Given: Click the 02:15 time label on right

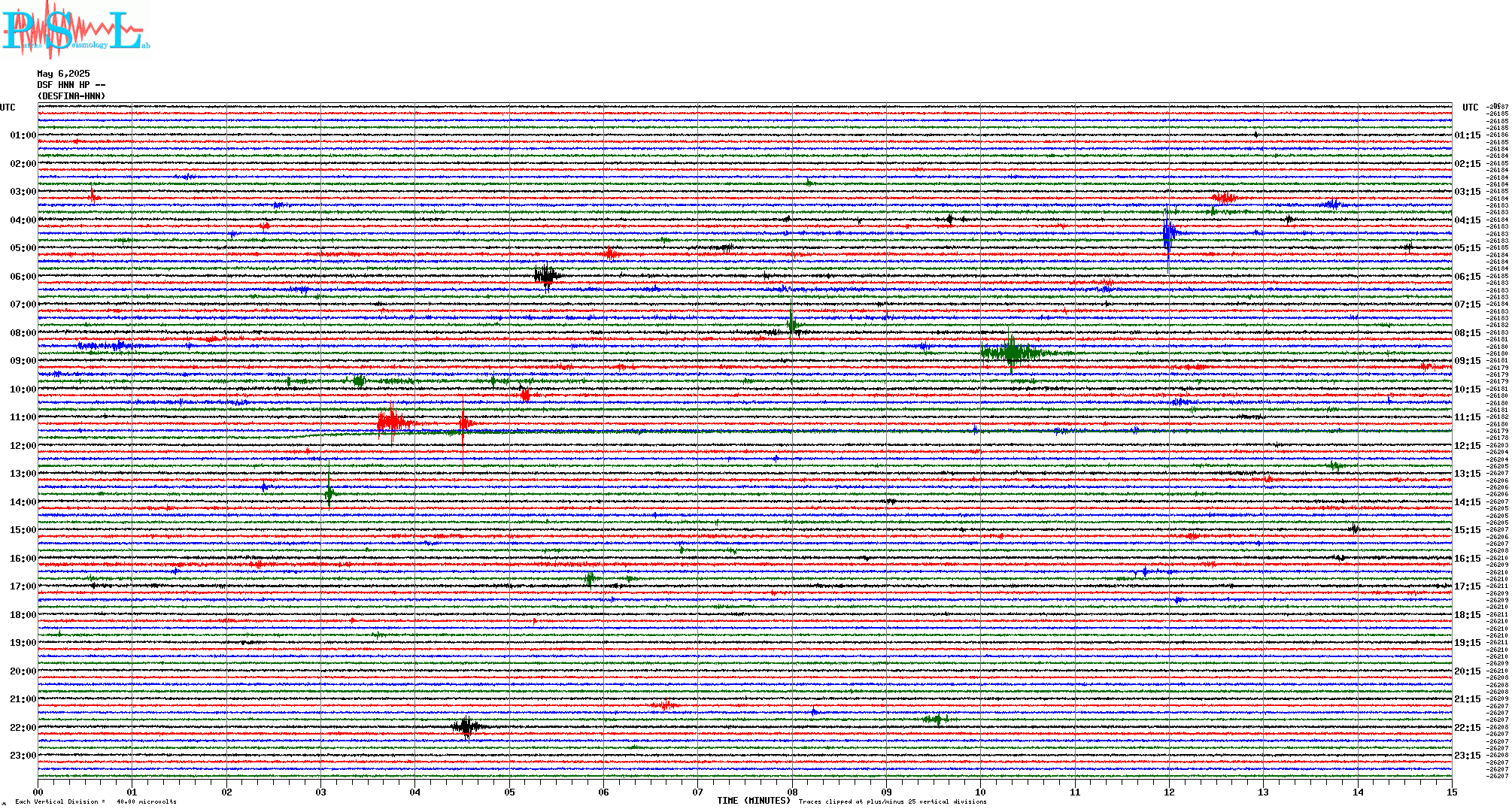Looking at the screenshot, I should pos(1468,164).
